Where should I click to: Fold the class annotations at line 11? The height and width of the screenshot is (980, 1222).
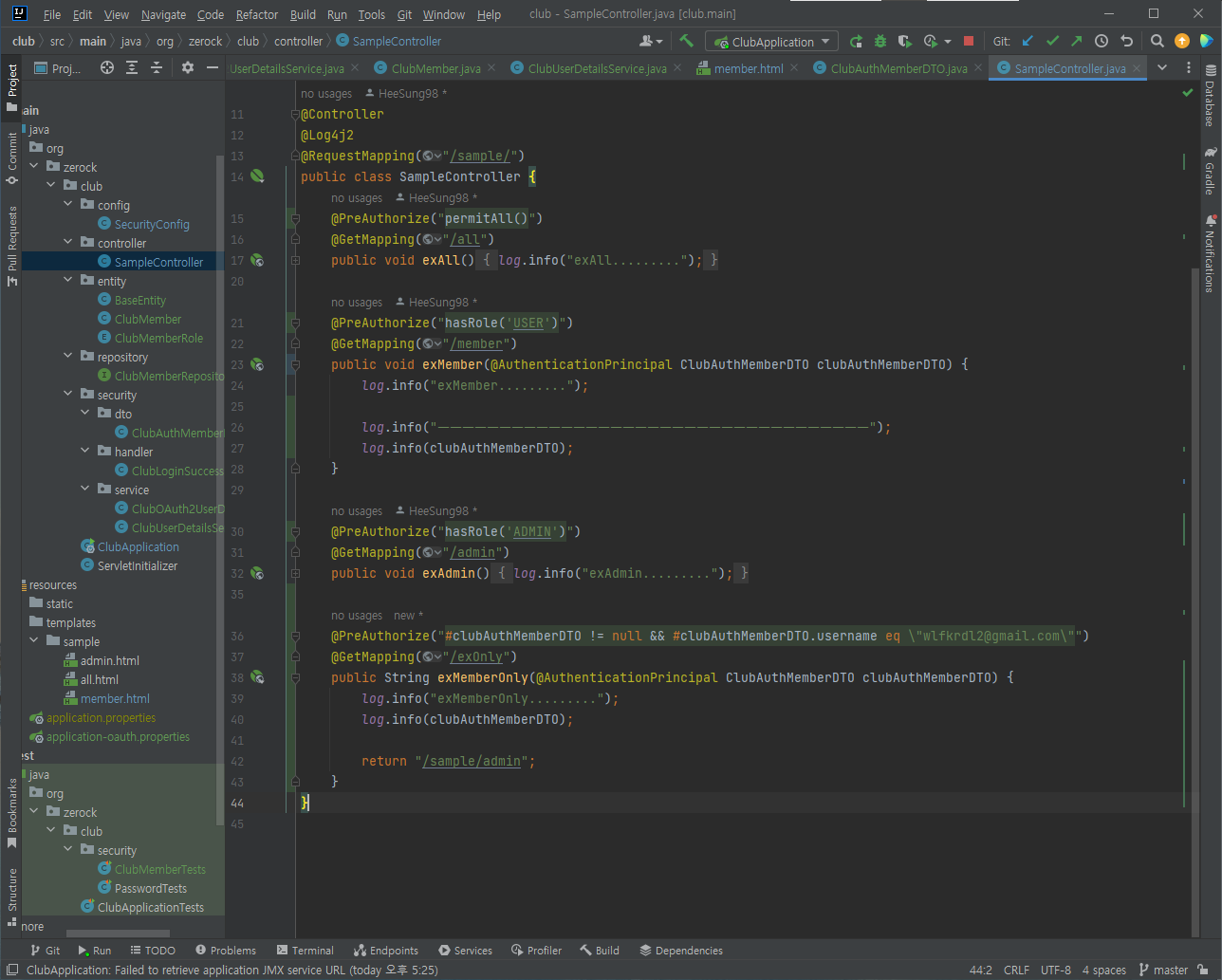[x=295, y=114]
